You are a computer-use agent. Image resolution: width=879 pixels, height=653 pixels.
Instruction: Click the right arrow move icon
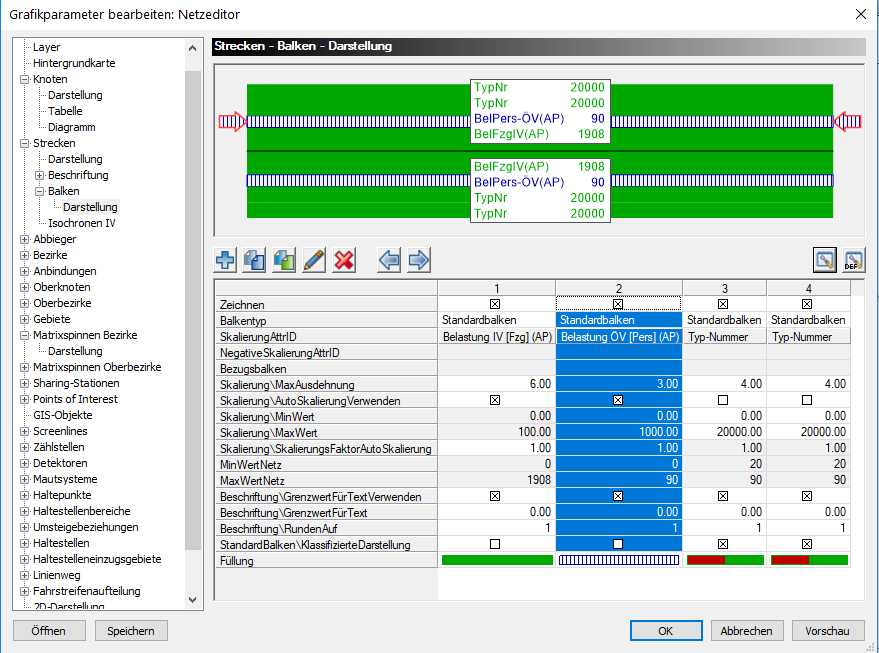click(419, 261)
